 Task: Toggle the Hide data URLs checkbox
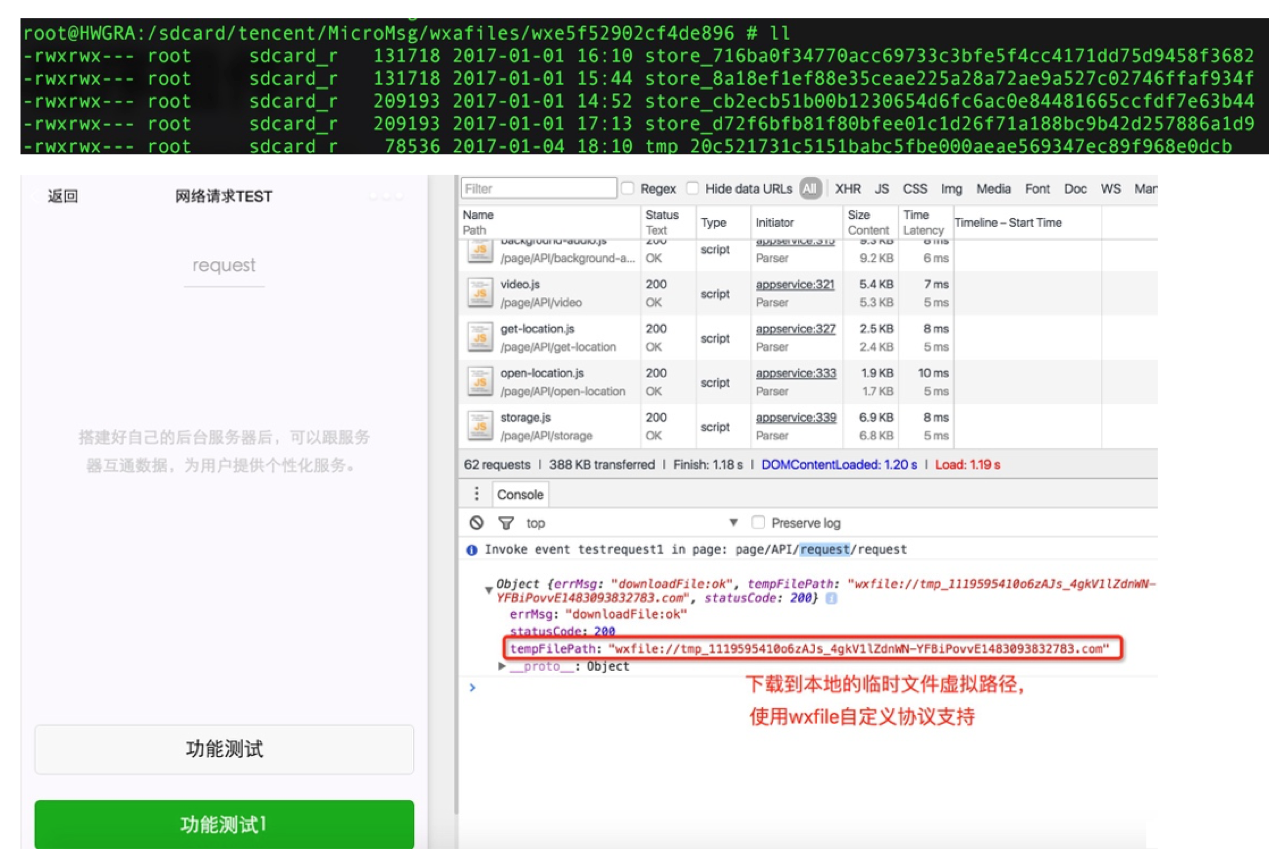[x=692, y=189]
